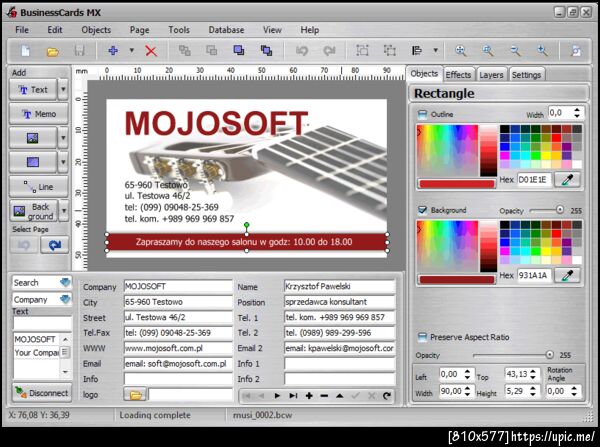This screenshot has width=600, height=447.
Task: Open the Tools menu
Action: tap(179, 30)
